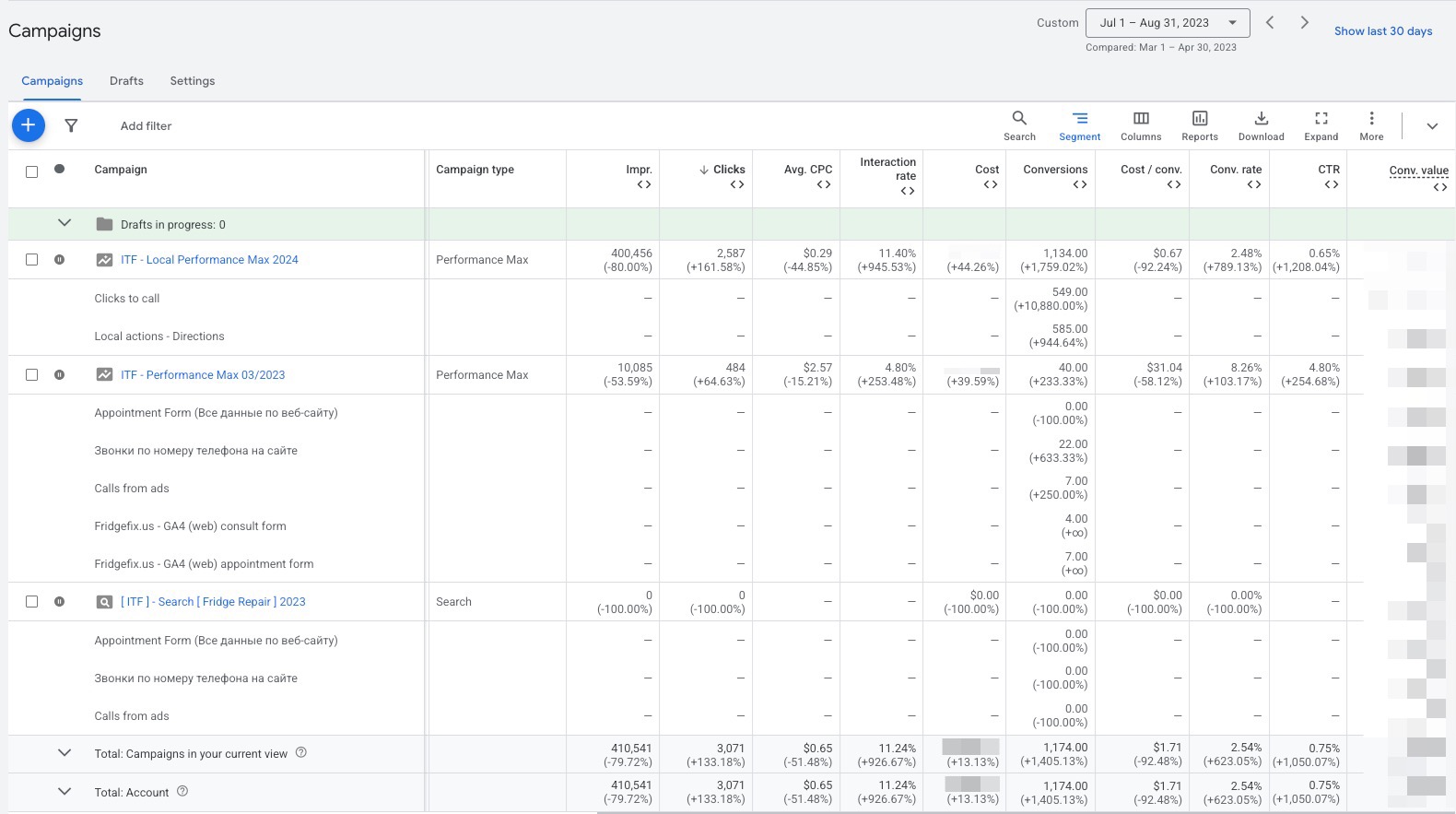Download the campaign table
Screen dimensions: 1456x814
1261,125
